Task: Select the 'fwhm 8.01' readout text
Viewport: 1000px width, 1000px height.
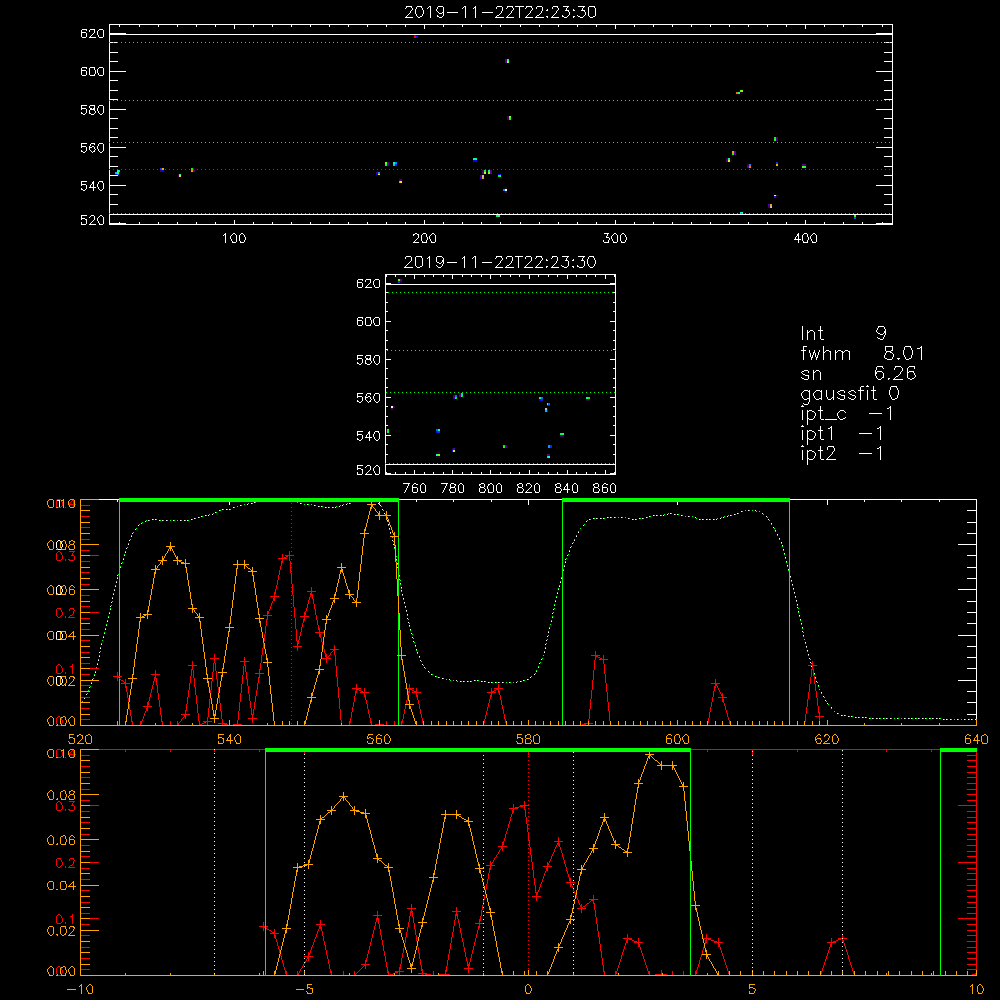Action: (x=862, y=353)
